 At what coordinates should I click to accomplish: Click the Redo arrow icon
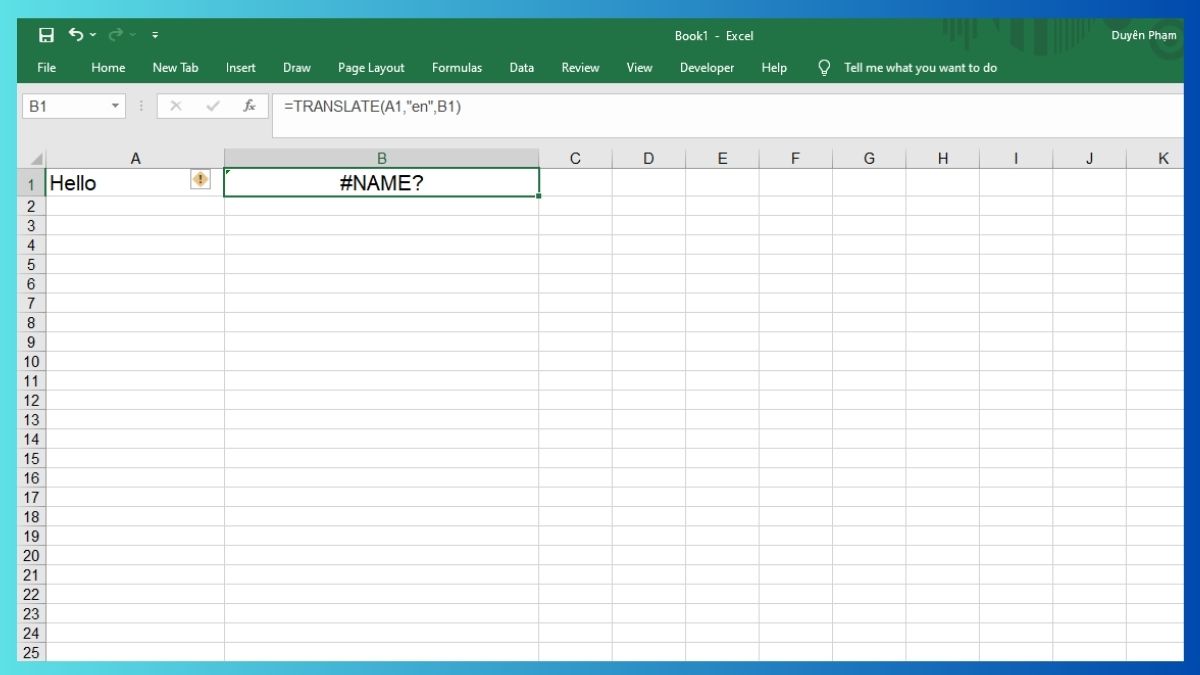click(x=115, y=35)
